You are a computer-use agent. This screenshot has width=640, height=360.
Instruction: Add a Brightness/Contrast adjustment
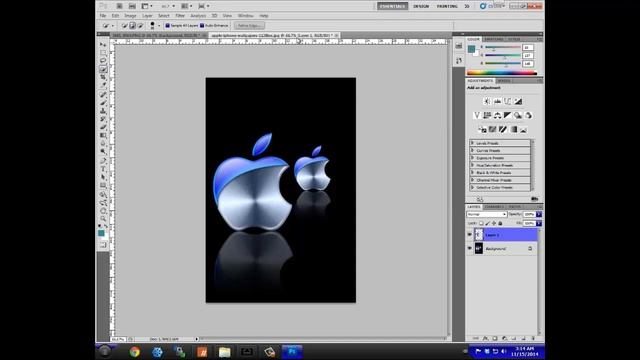tap(487, 101)
